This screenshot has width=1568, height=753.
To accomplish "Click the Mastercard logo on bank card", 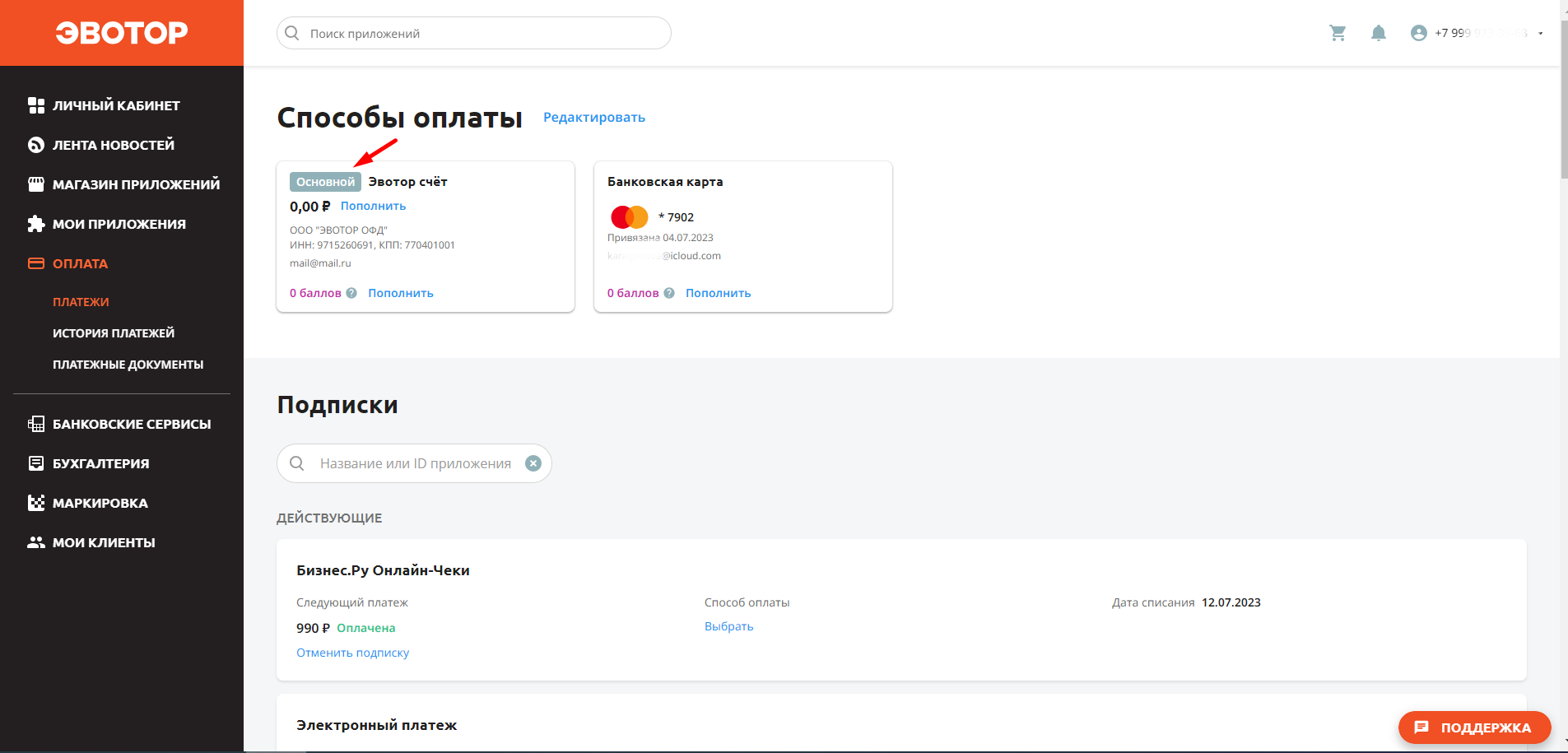I will pos(630,217).
